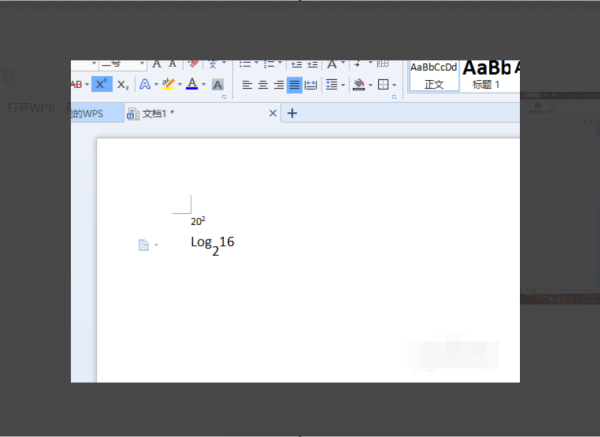The image size is (600, 437).
Task: Align text to the right
Action: pyautogui.click(x=278, y=85)
